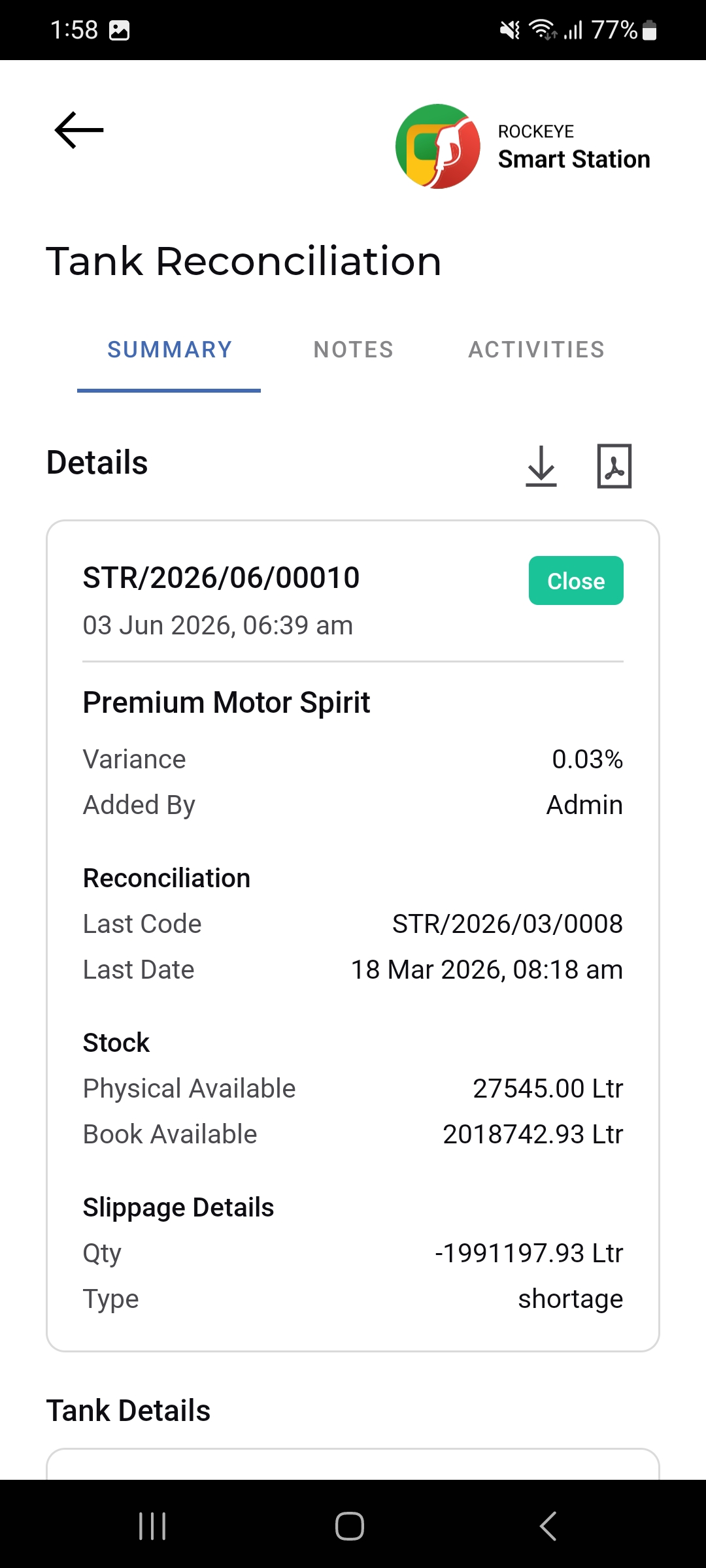Export details as PDF

click(614, 466)
